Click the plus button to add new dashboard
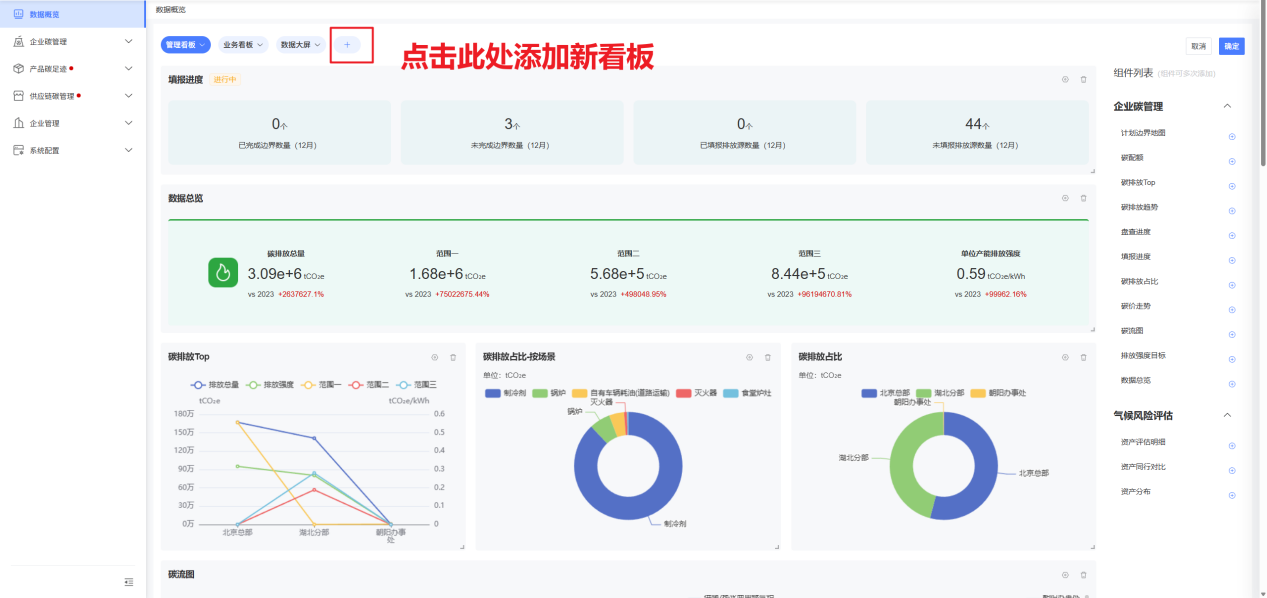Screen dimensions: 1267x598 point(347,45)
